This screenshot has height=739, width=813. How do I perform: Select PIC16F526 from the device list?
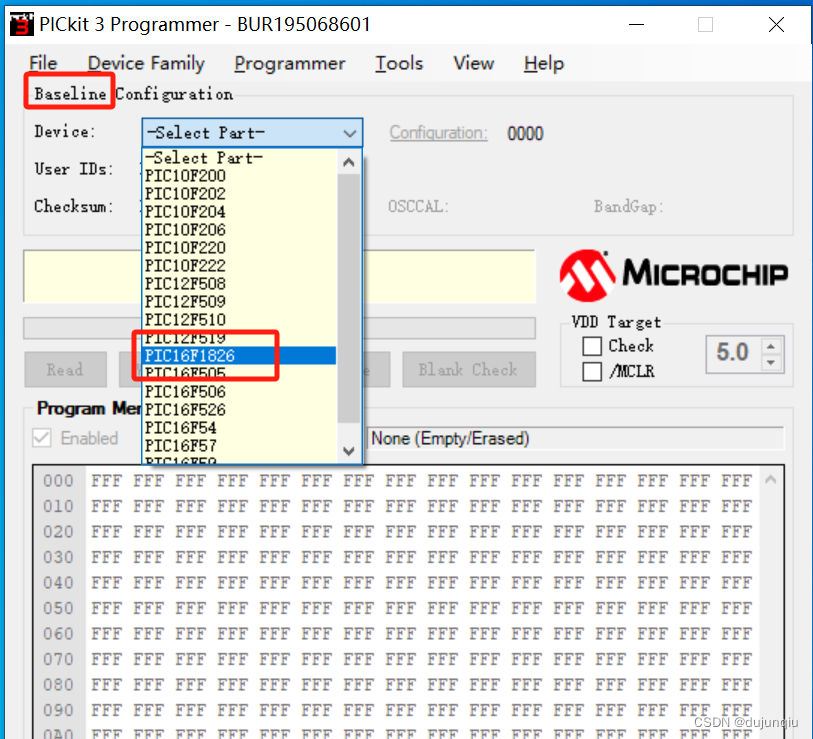pyautogui.click(x=240, y=410)
